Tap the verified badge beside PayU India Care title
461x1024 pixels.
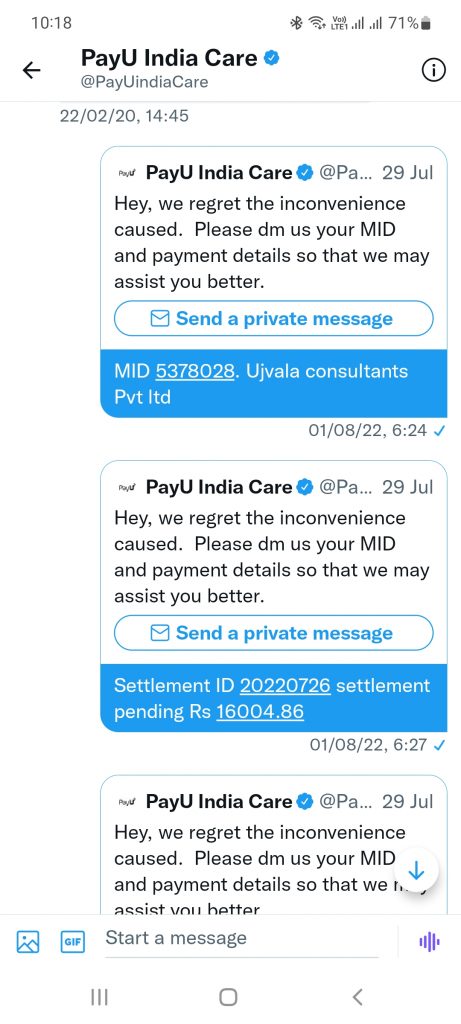coord(272,58)
